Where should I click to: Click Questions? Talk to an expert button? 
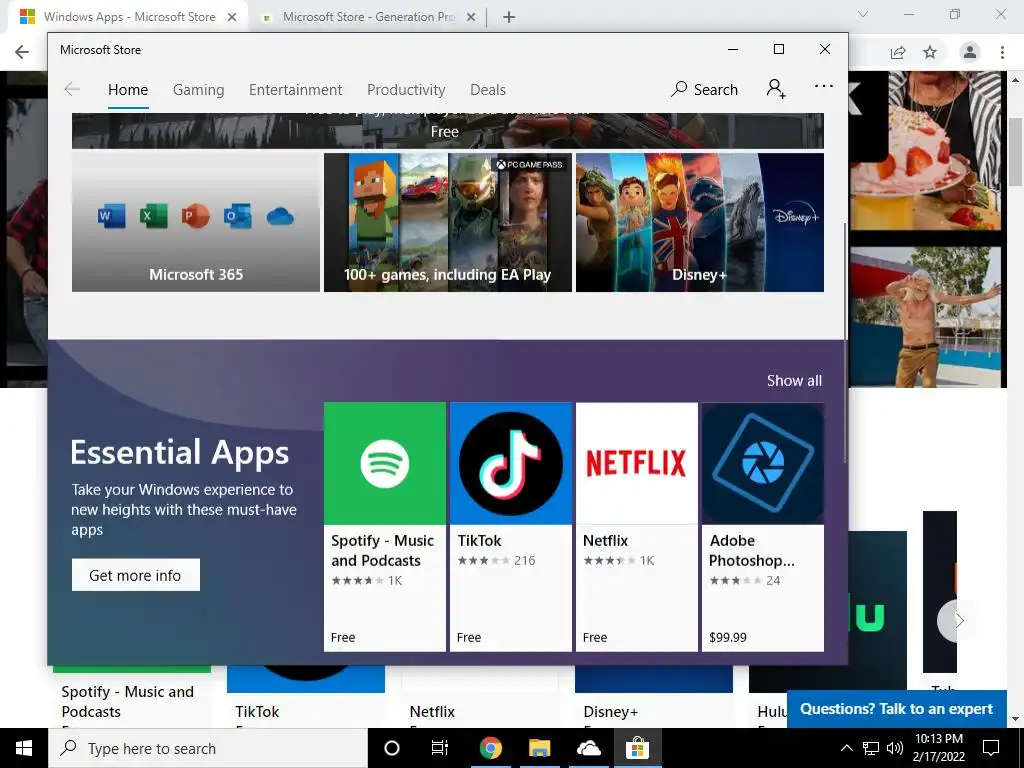(x=897, y=709)
